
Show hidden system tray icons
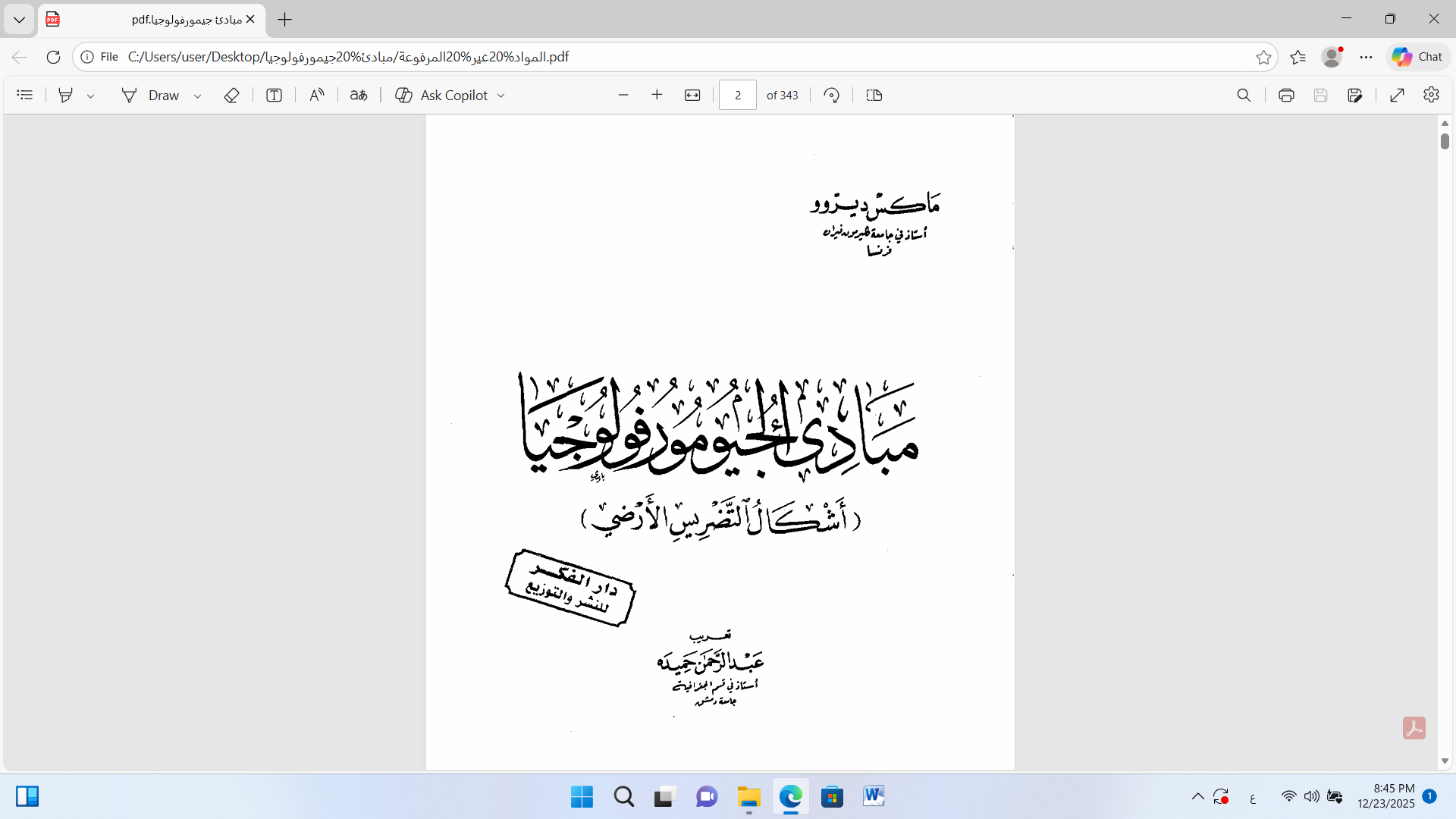pos(1198,796)
